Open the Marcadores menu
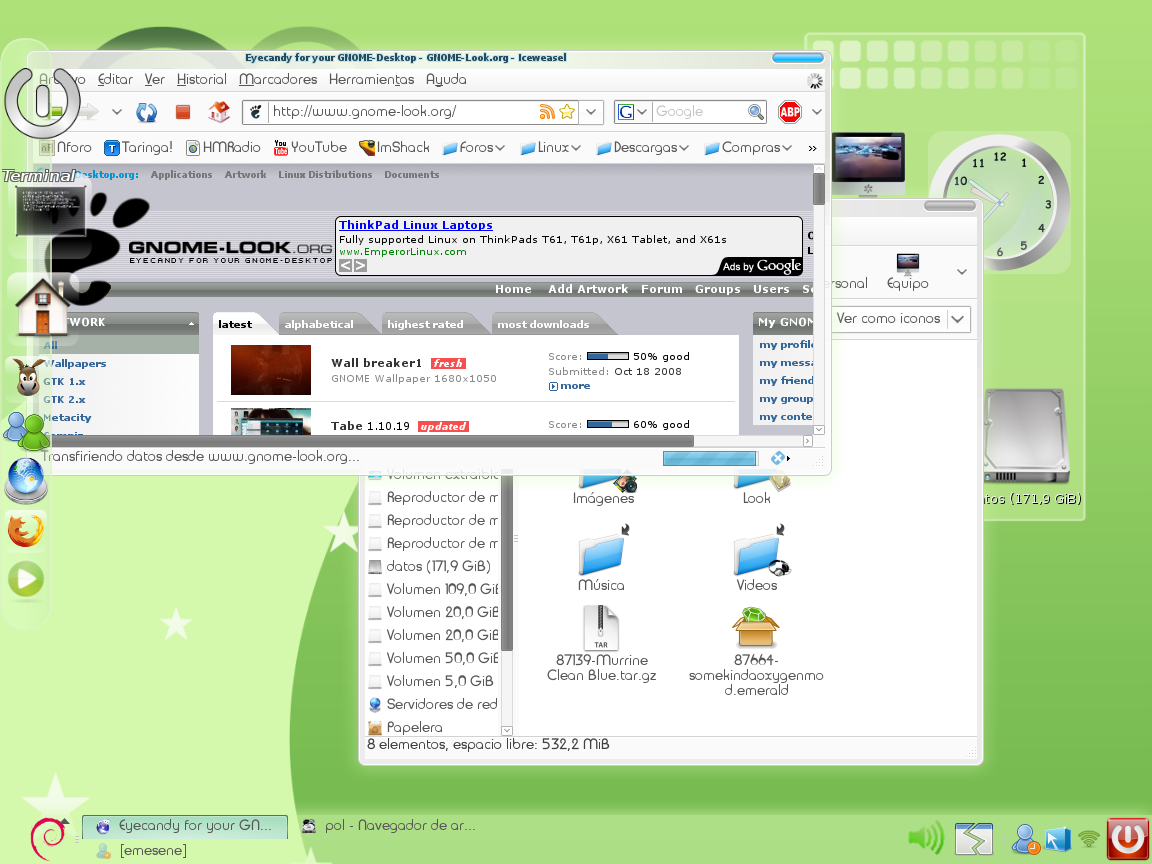1152x864 pixels. click(x=278, y=79)
